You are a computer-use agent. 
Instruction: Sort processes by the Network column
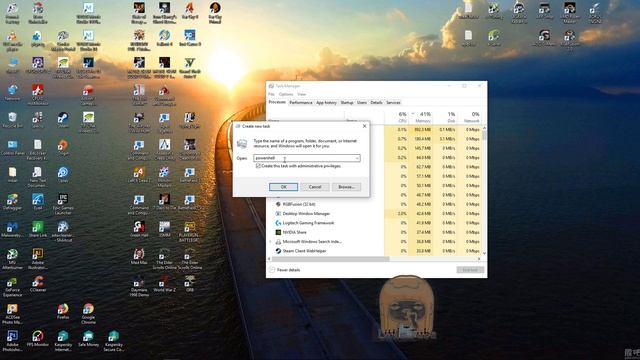(470, 117)
